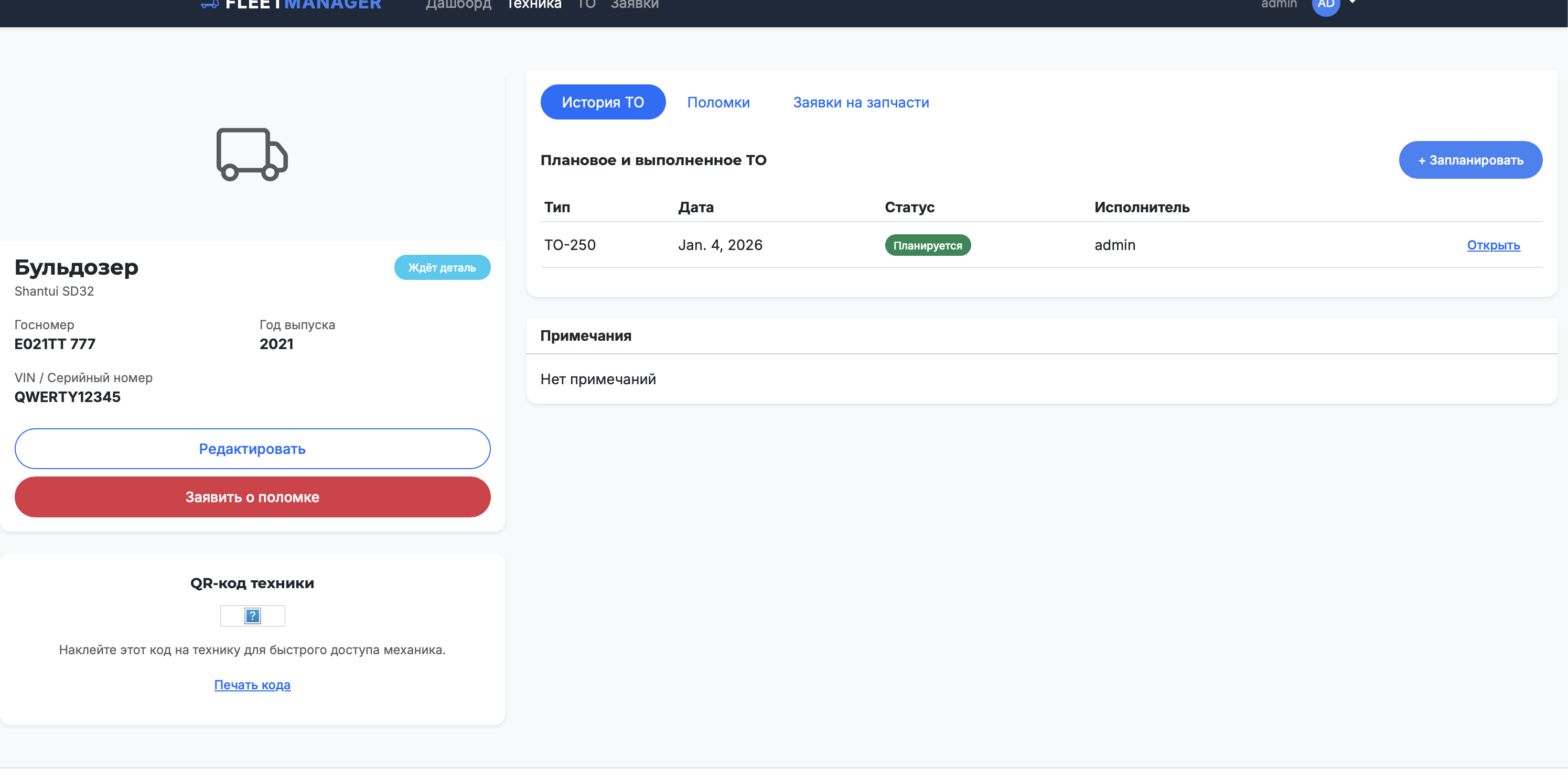Screen dimensions: 1568x780
Task: Select the История ТО tab
Action: pos(602,102)
